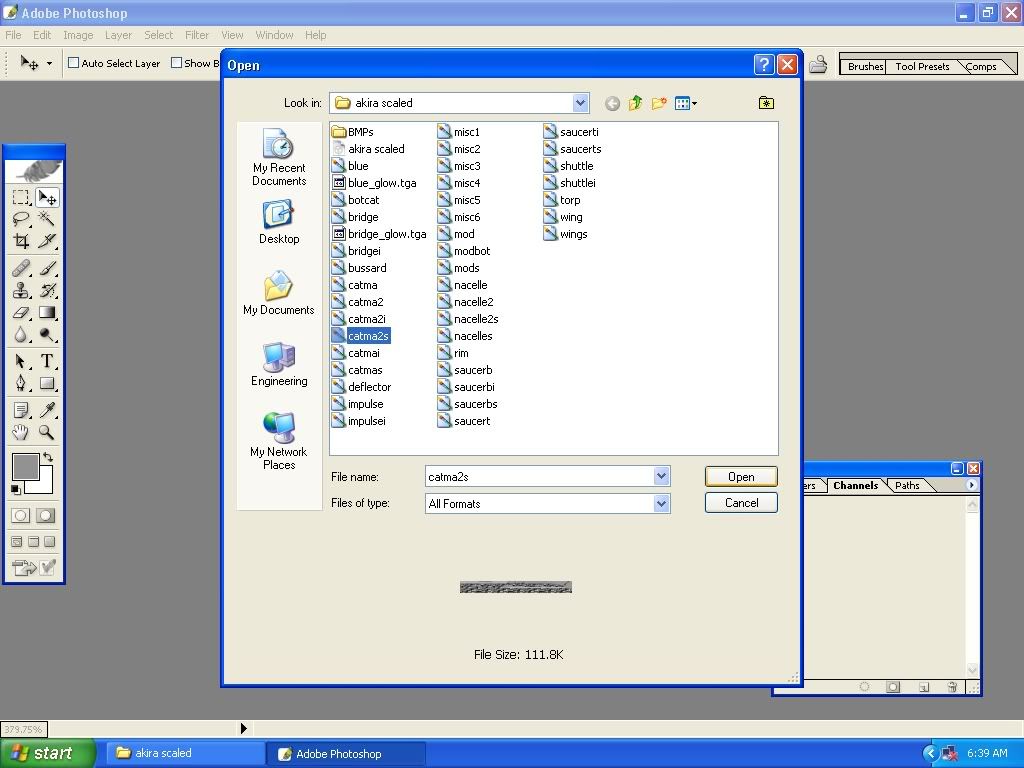Select the Rectangle shape tool
This screenshot has height=768, width=1024.
[x=47, y=383]
